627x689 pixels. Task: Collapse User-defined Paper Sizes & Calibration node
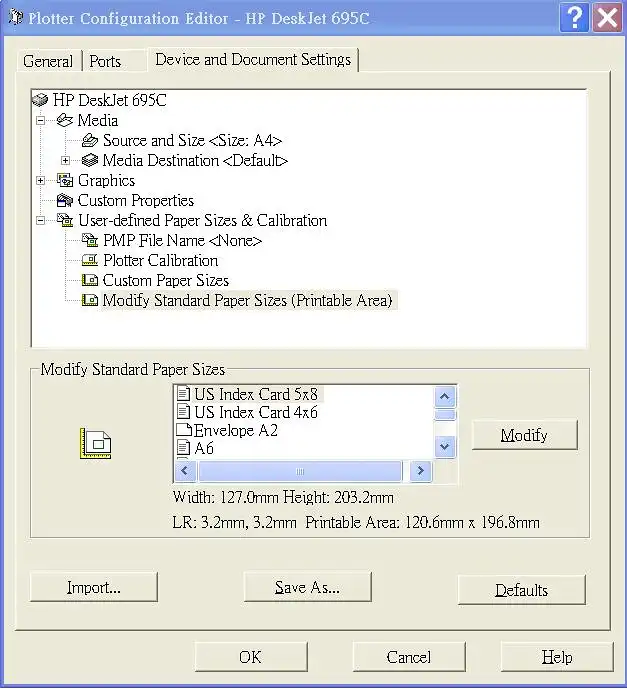(x=40, y=221)
